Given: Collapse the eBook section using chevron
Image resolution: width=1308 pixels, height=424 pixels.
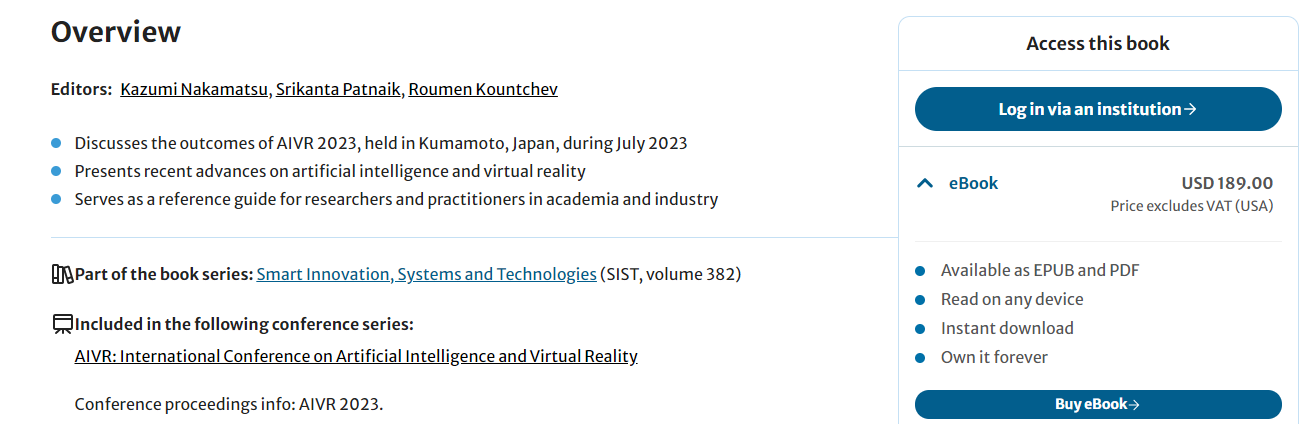Looking at the screenshot, I should tap(925, 183).
